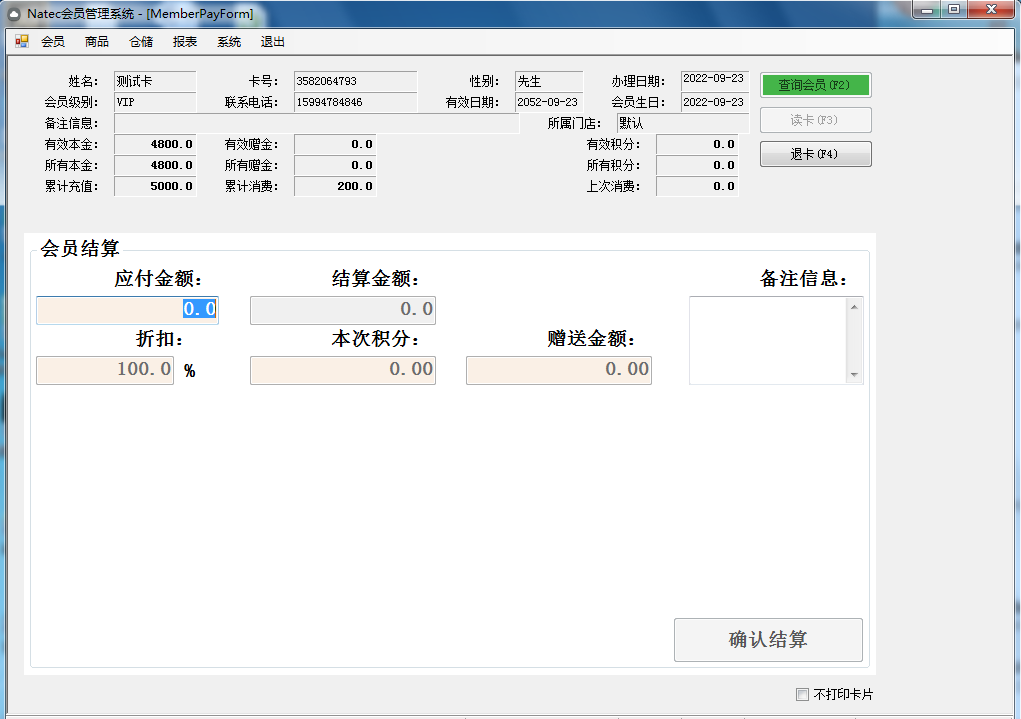The image size is (1021, 719).
Task: Click the green 查询会员 (F2) button
Action: pos(815,85)
